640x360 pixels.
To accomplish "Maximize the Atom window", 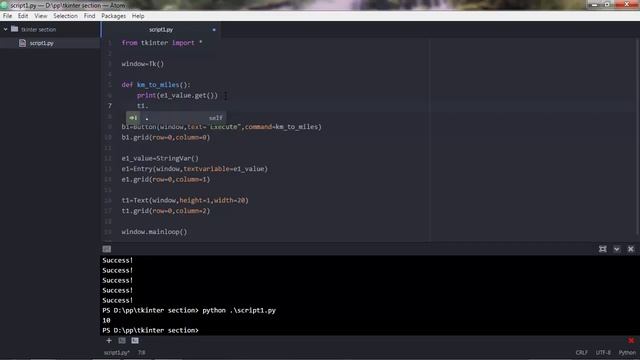I will pos(607,4).
